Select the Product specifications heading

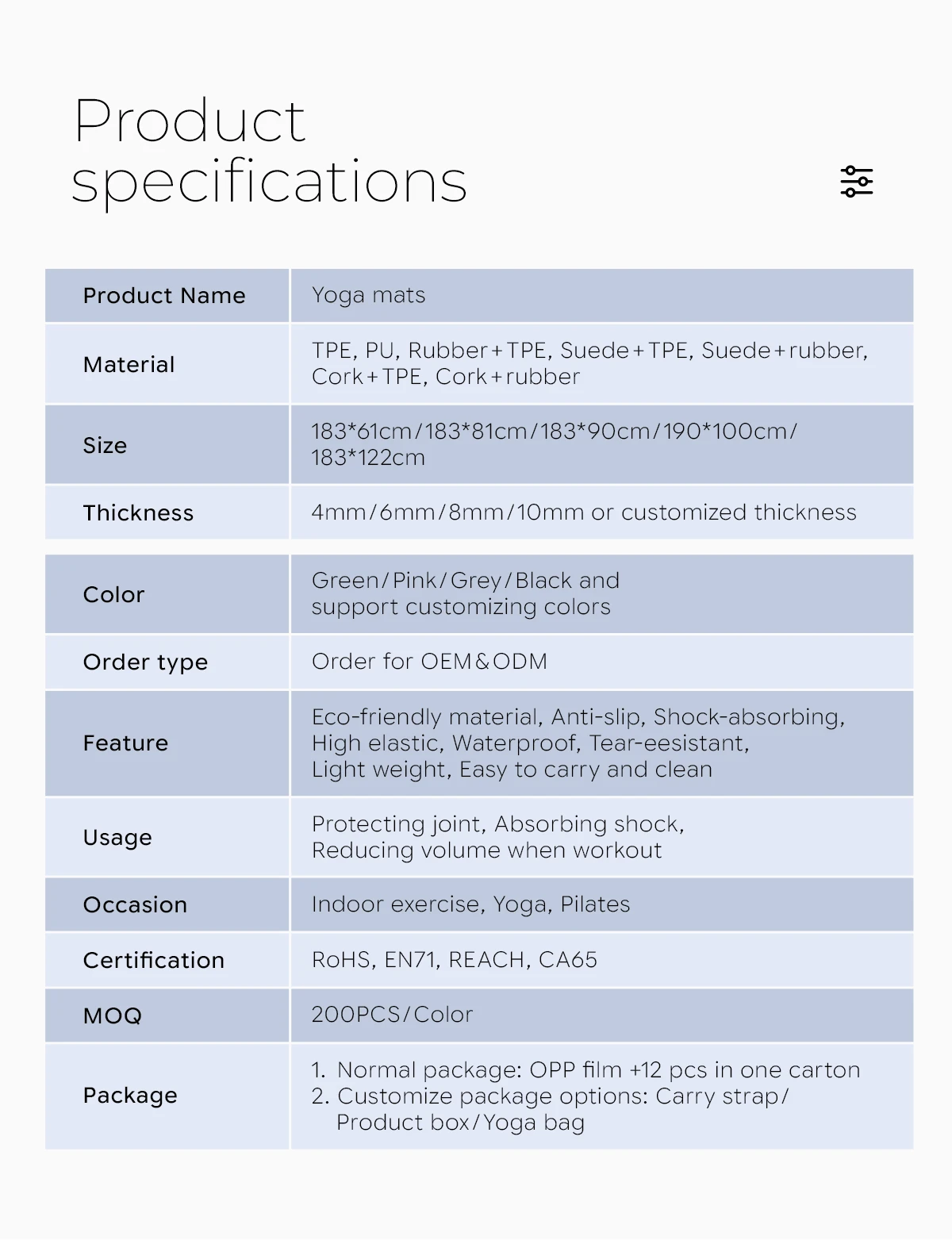pyautogui.click(x=270, y=151)
